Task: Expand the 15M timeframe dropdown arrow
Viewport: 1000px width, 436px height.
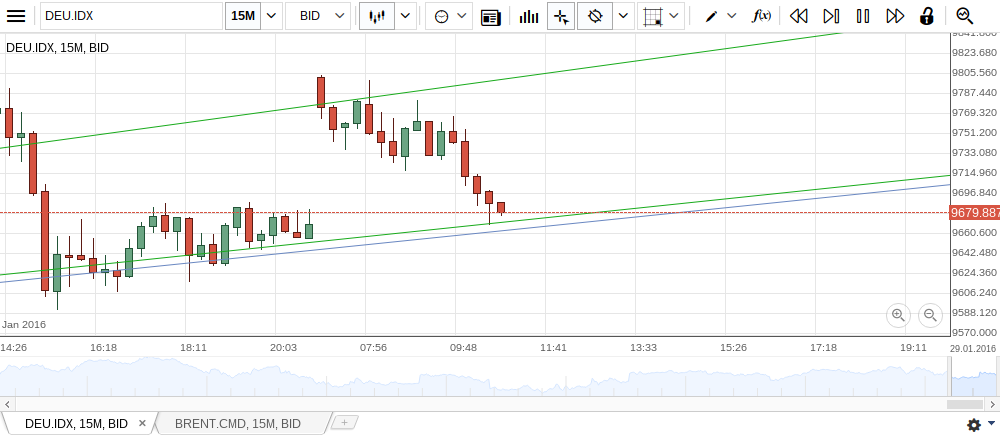Action: (270, 16)
